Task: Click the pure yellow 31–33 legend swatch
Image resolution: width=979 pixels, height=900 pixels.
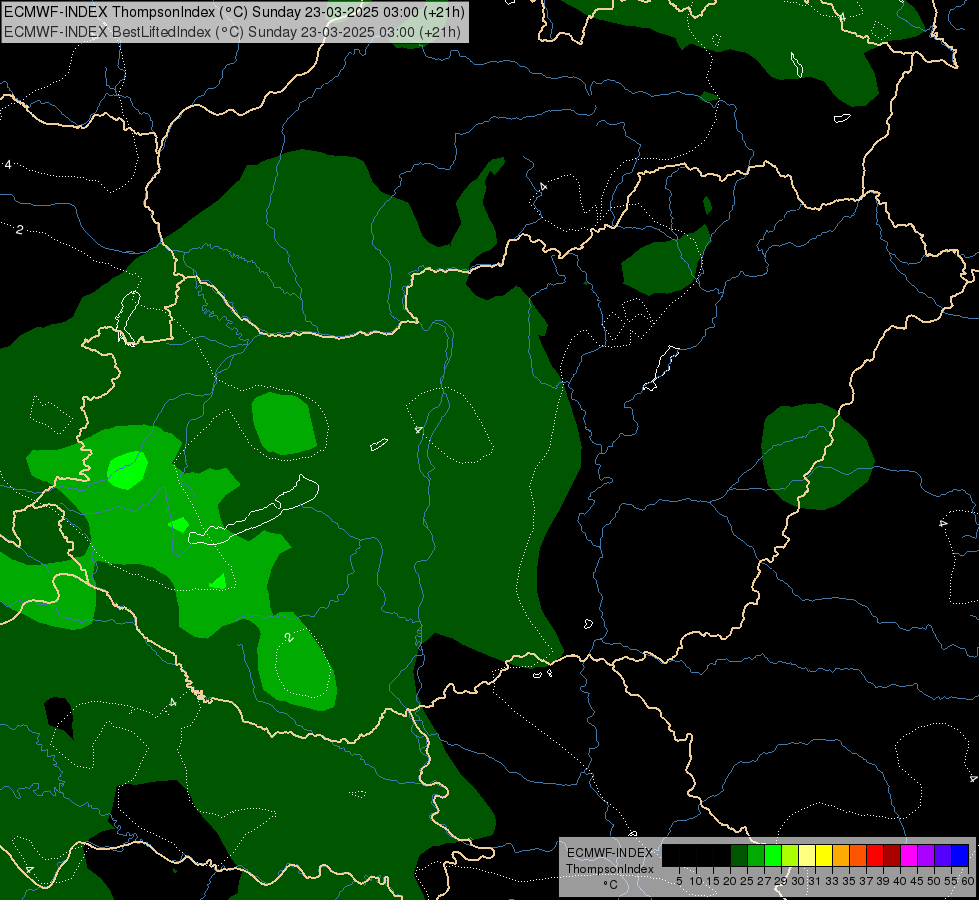Action: (824, 855)
